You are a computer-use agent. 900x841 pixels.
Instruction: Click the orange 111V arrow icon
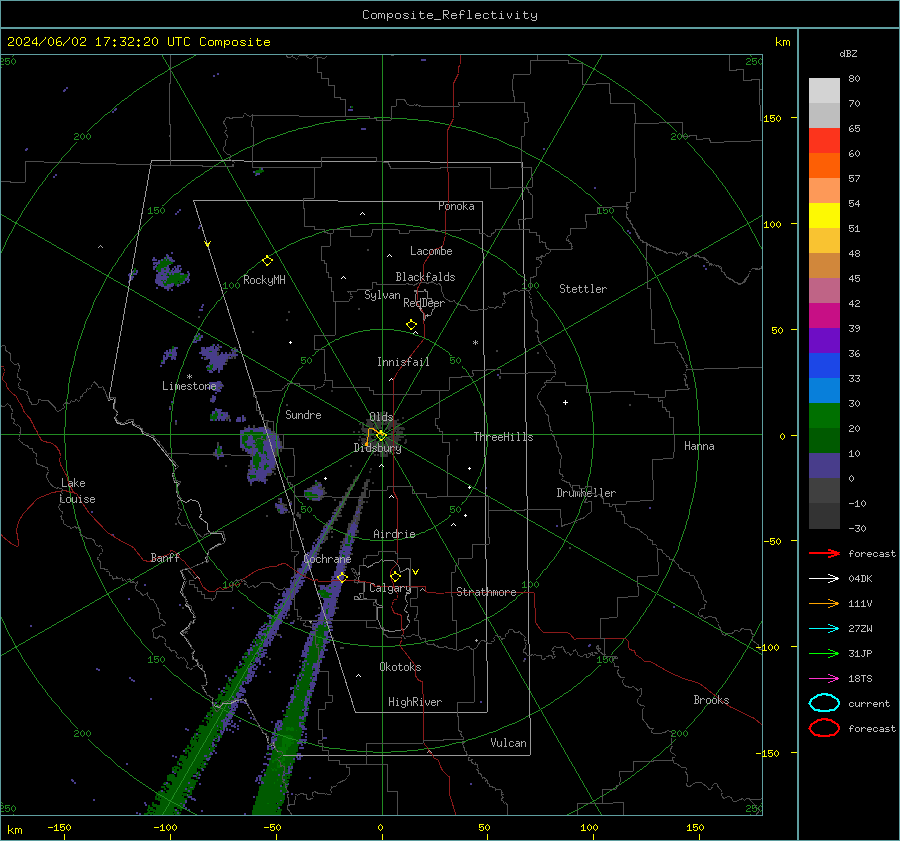[824, 603]
